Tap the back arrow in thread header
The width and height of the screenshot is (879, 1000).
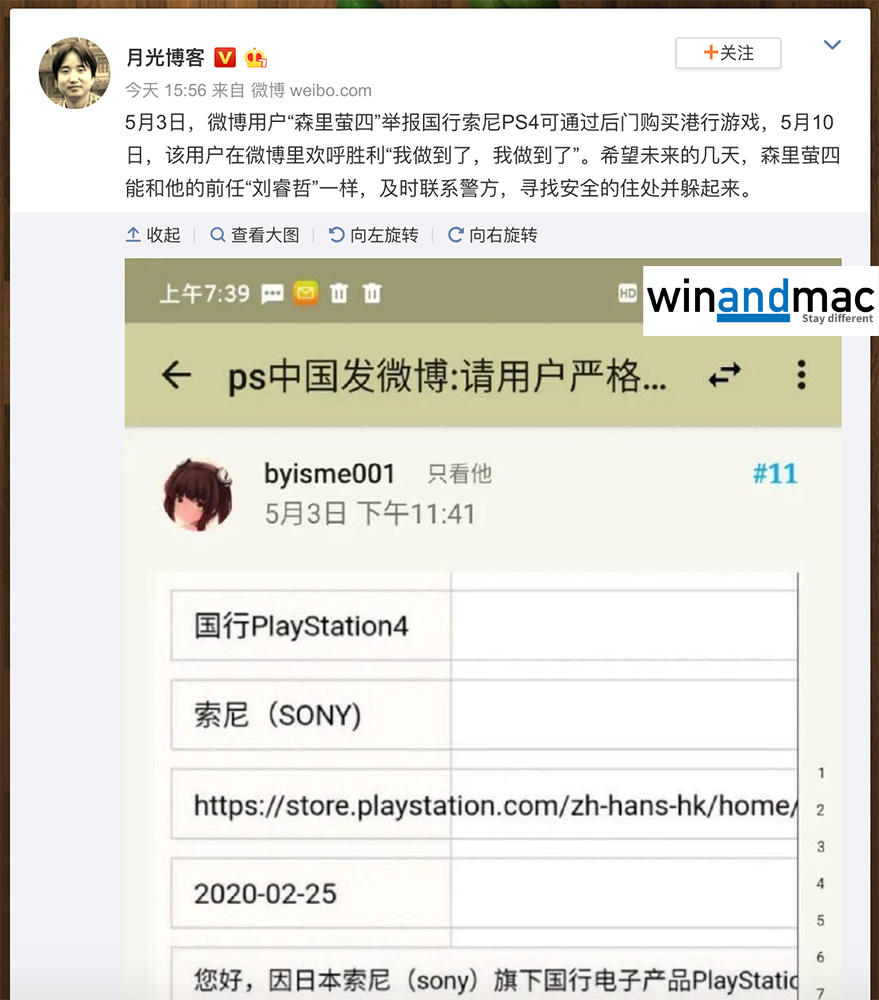[177, 374]
